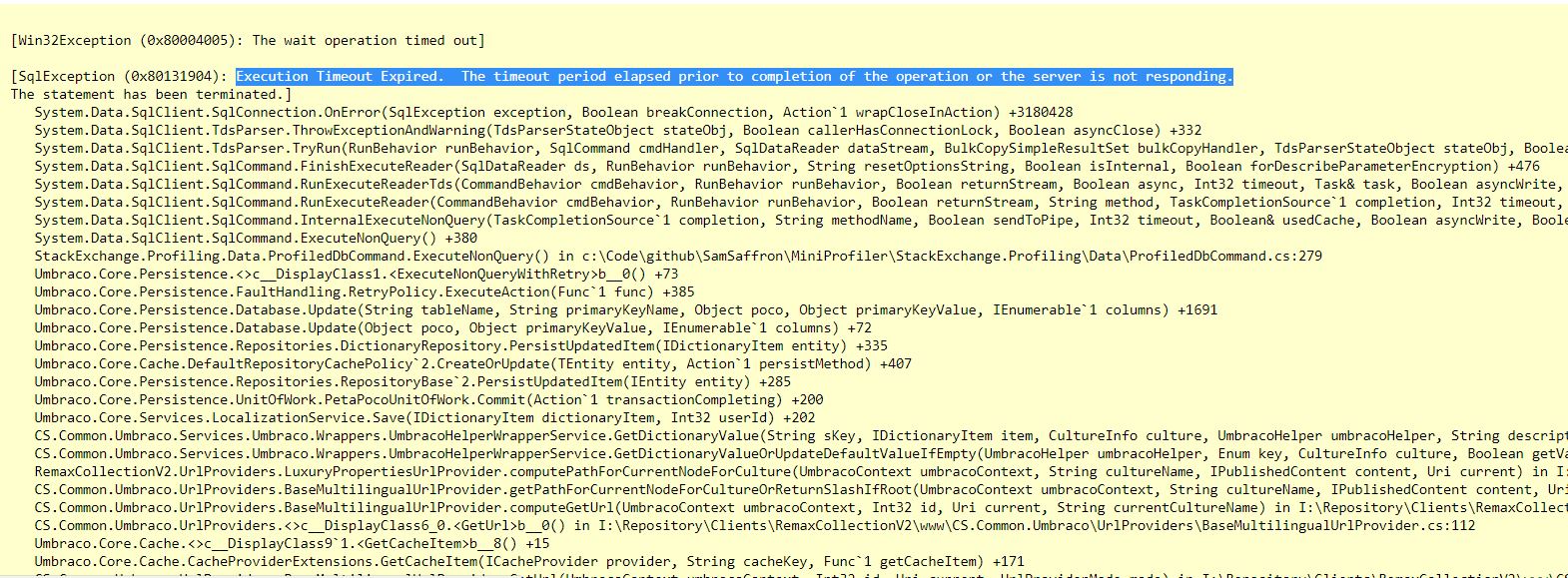Select the DisplayClass9 GetCacheItem b__8() +15 line
The image size is (1568, 578).
pyautogui.click(x=292, y=544)
